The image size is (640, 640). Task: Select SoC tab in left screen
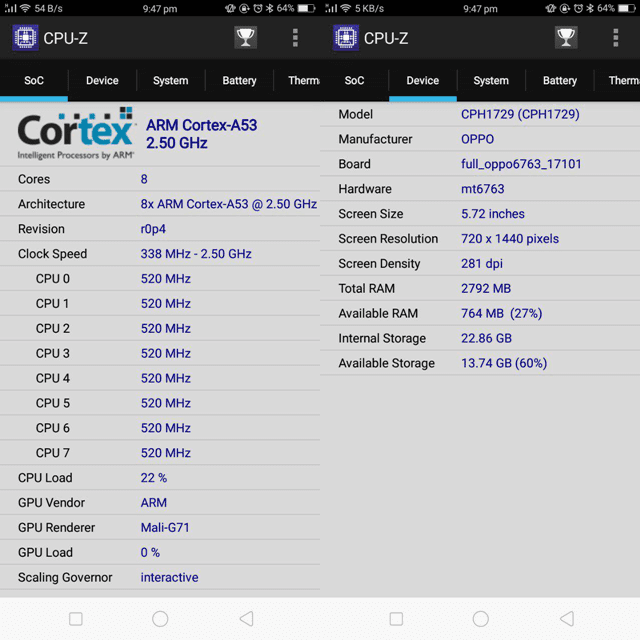pos(34,80)
